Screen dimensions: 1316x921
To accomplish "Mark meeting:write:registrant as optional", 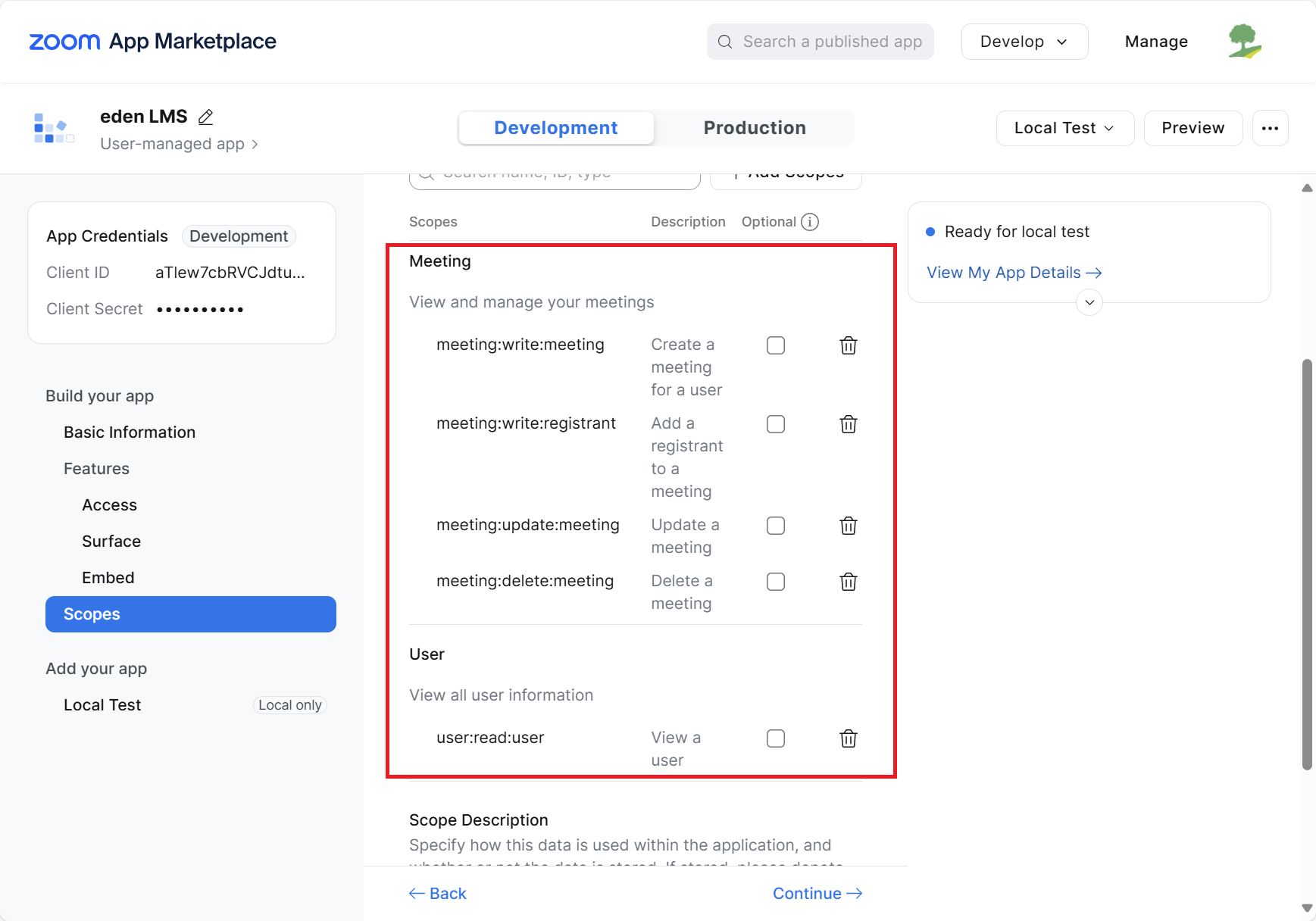I will 776,424.
